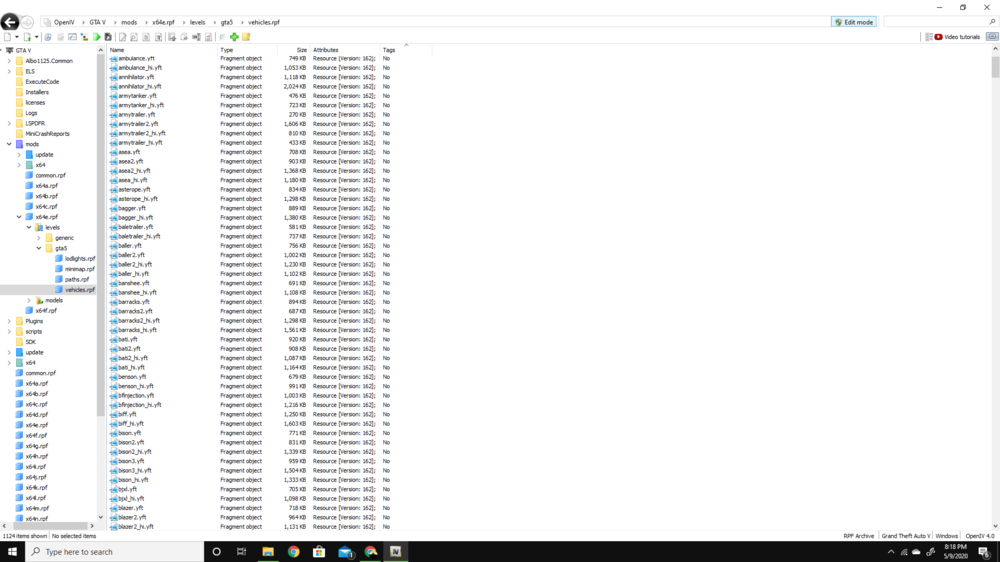Click the blue circular toolbar icon
This screenshot has width=1000, height=562.
click(48, 37)
